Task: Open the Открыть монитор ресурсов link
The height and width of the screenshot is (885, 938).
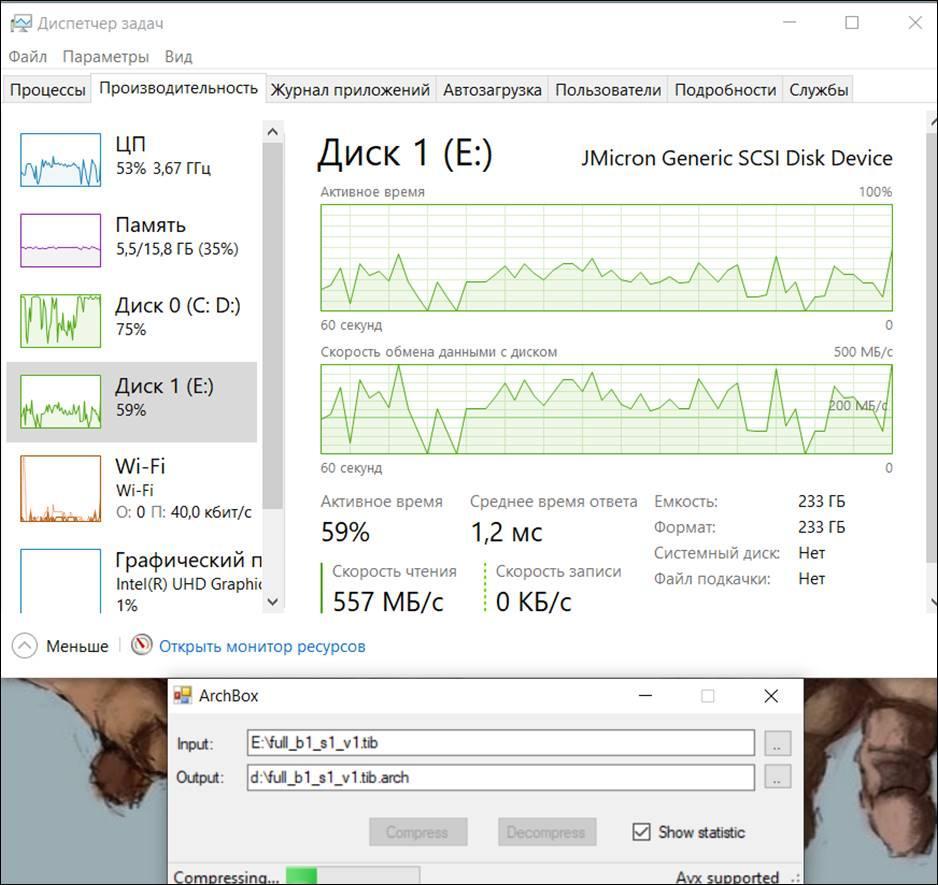Action: 262,647
